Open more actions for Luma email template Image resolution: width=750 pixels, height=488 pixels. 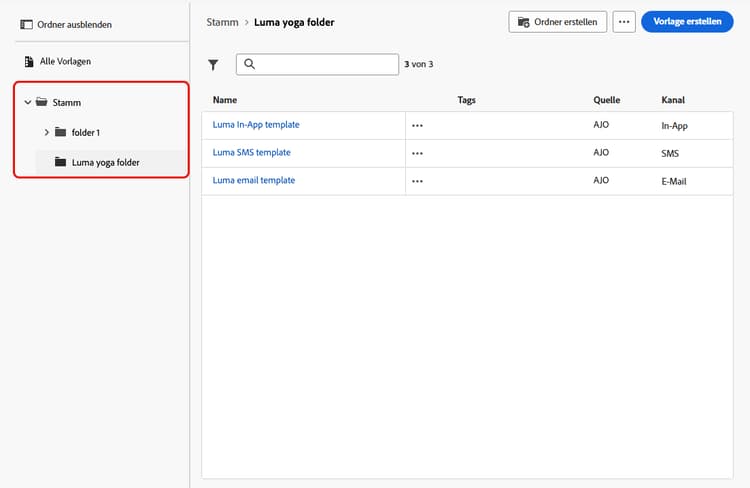[x=417, y=181]
